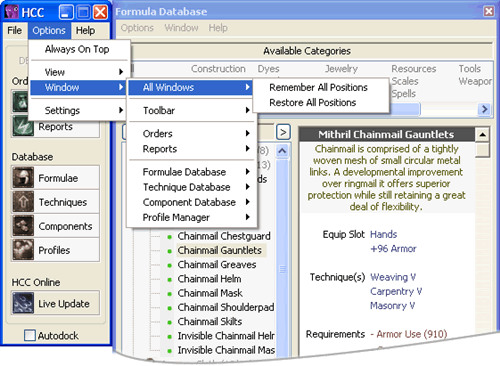Expand the View submenu arrow

(121, 72)
